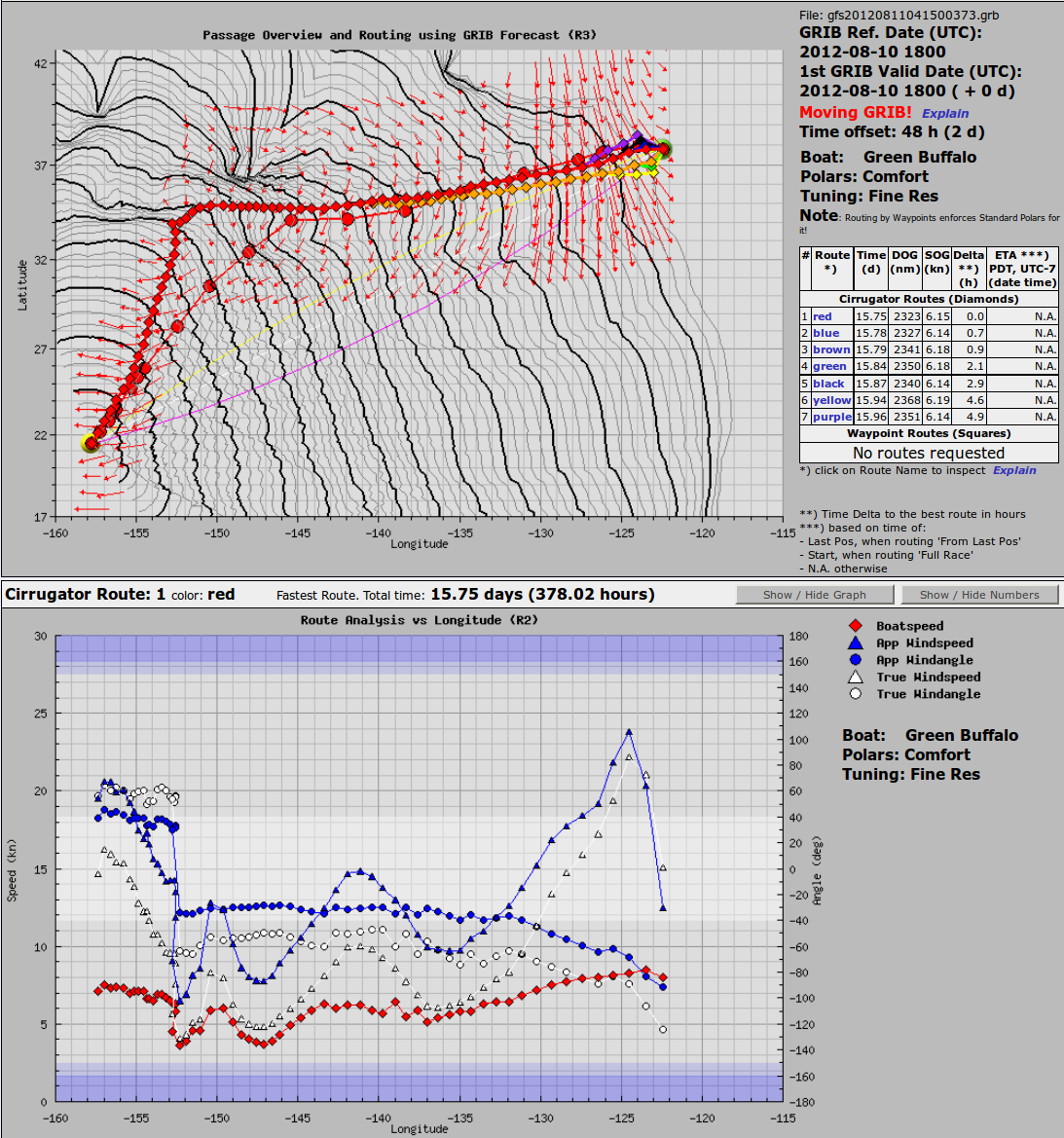The height and width of the screenshot is (1138, 1064).
Task: Click Explain next to Moving GRIB warning
Action: (945, 113)
